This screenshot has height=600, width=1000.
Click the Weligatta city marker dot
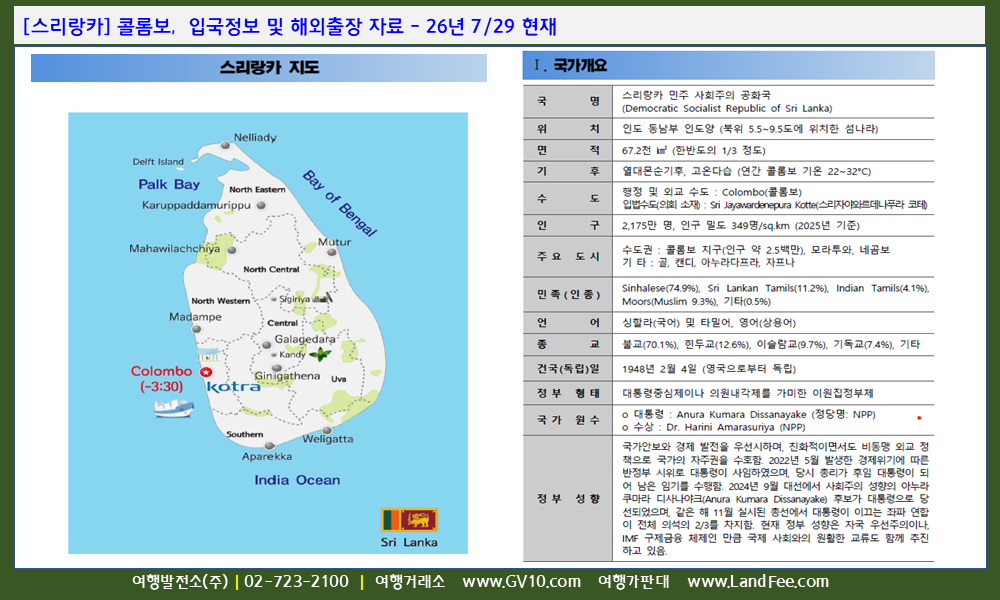click(327, 430)
